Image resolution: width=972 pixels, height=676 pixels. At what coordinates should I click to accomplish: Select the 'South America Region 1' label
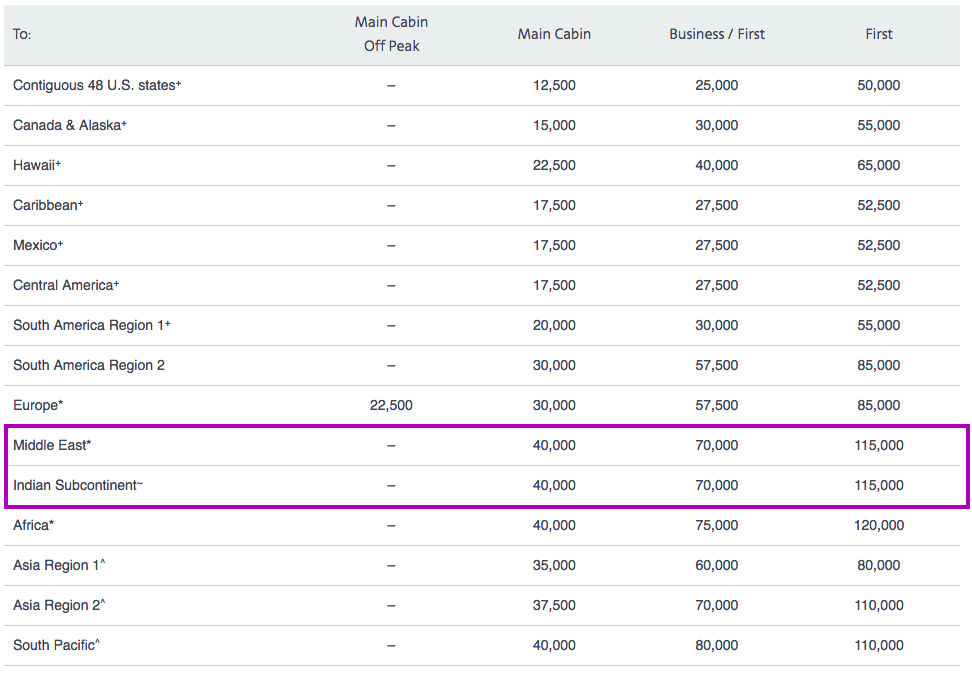coord(92,325)
